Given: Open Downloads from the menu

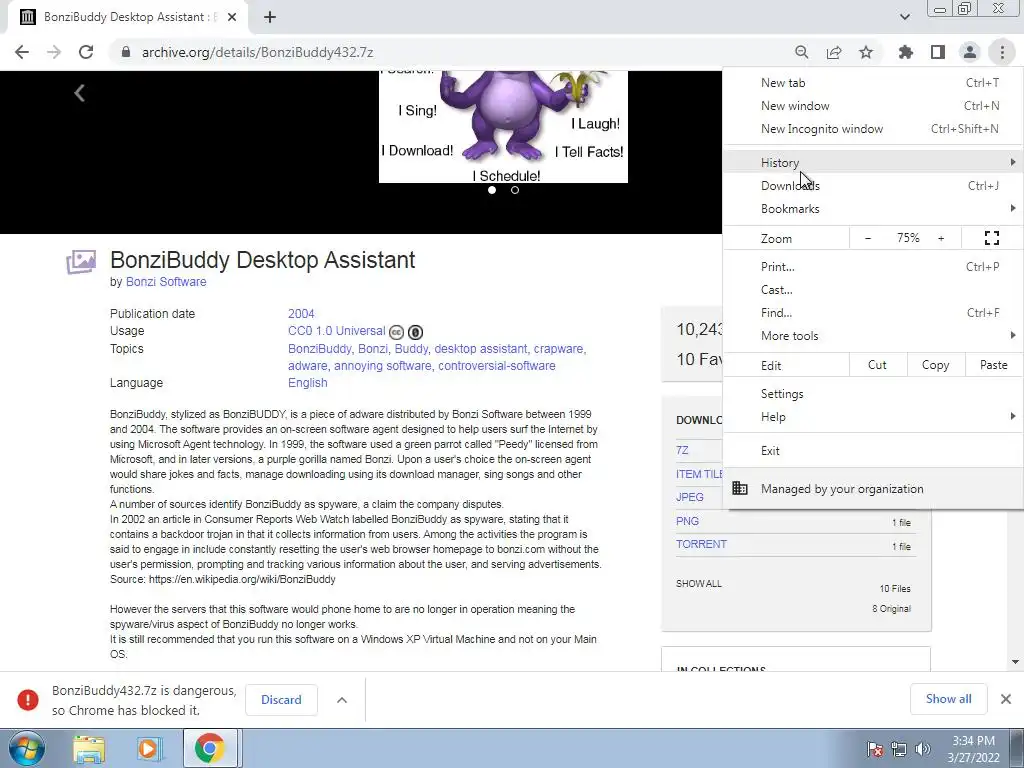Looking at the screenshot, I should point(872,185).
